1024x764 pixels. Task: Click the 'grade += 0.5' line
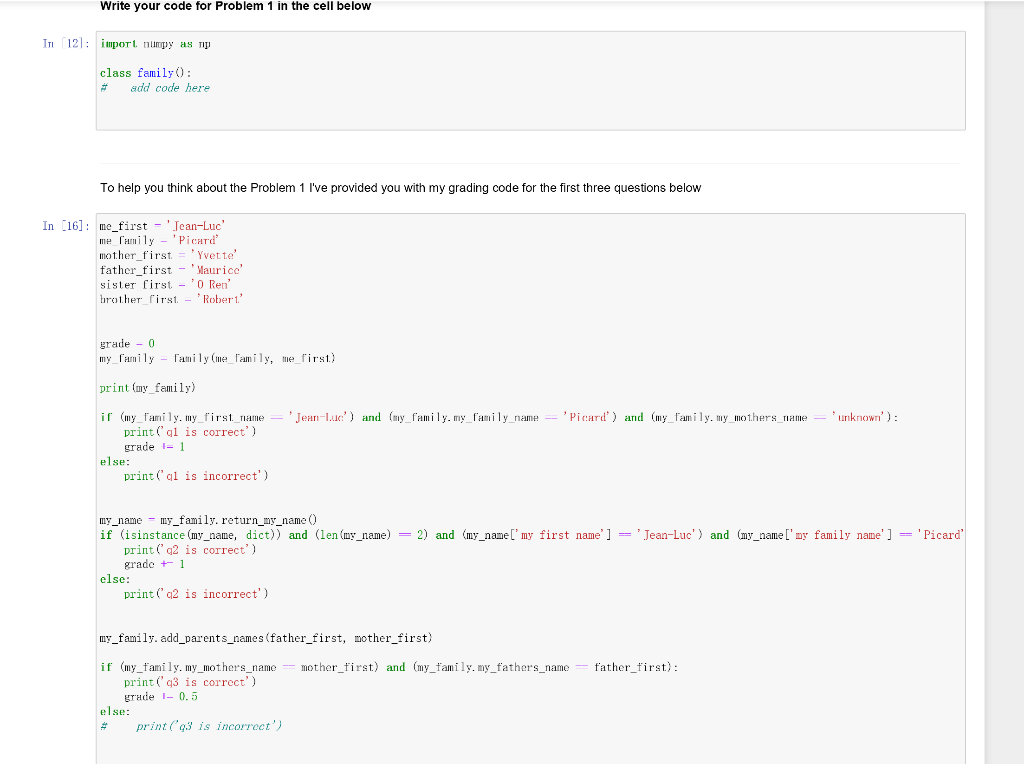pos(161,697)
